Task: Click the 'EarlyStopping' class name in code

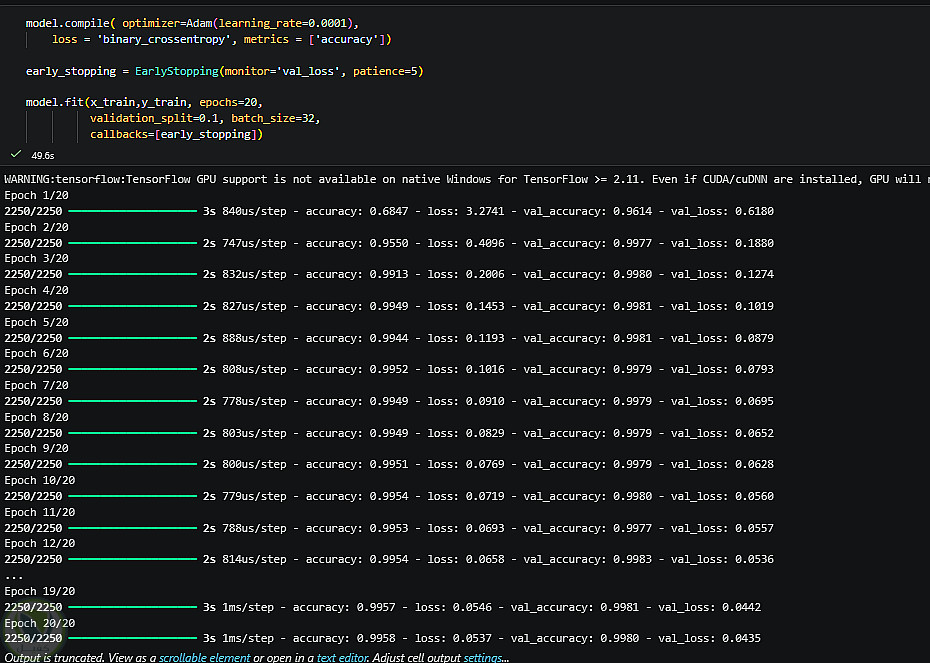Action: point(177,71)
